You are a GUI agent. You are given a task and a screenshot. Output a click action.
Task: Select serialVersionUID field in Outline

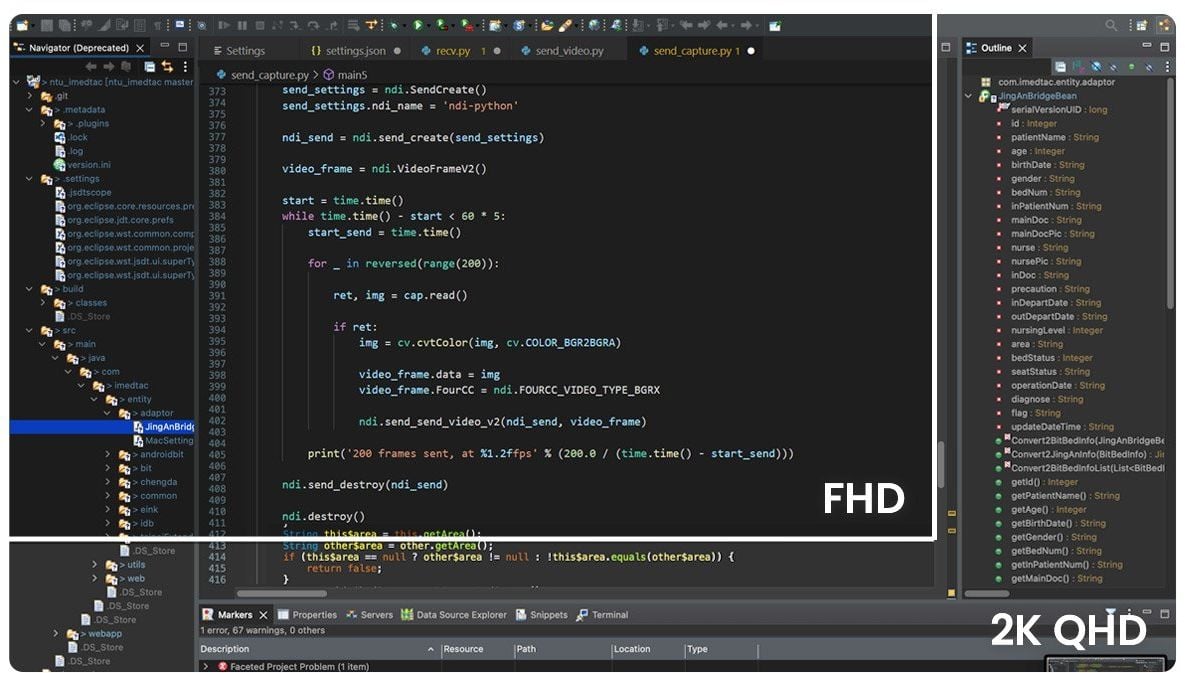[x=1059, y=110]
